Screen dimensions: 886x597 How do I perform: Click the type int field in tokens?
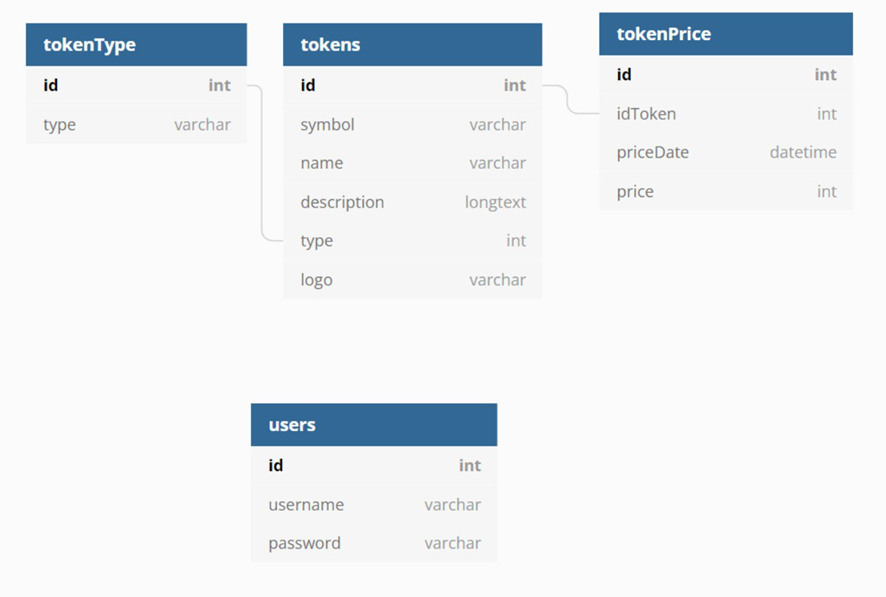(x=412, y=241)
